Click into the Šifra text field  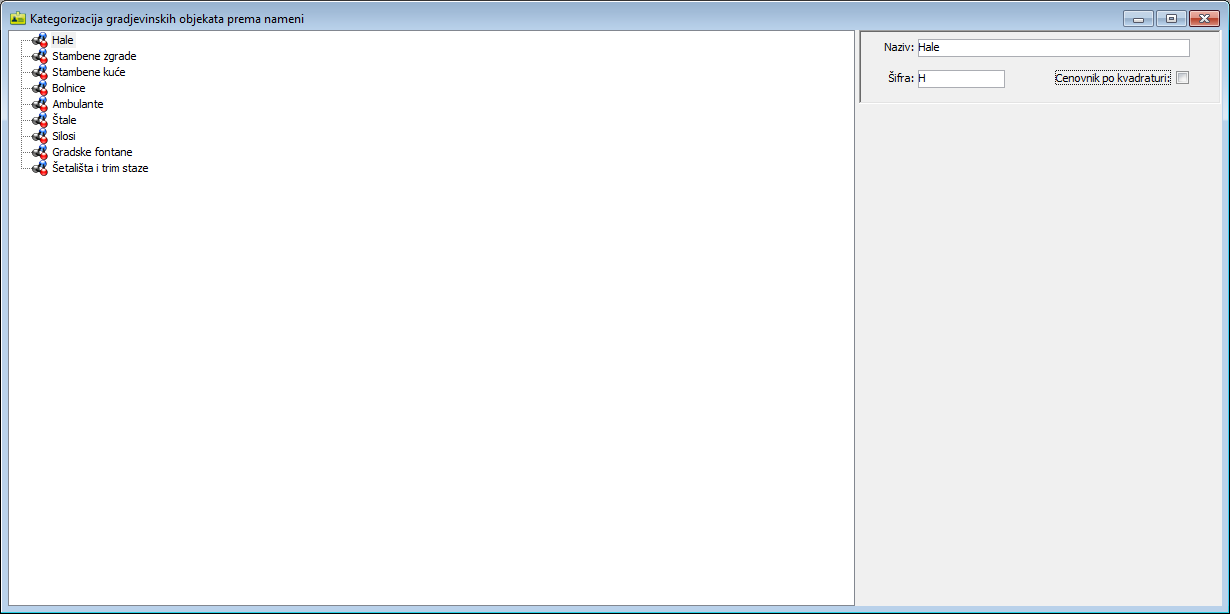click(x=960, y=78)
